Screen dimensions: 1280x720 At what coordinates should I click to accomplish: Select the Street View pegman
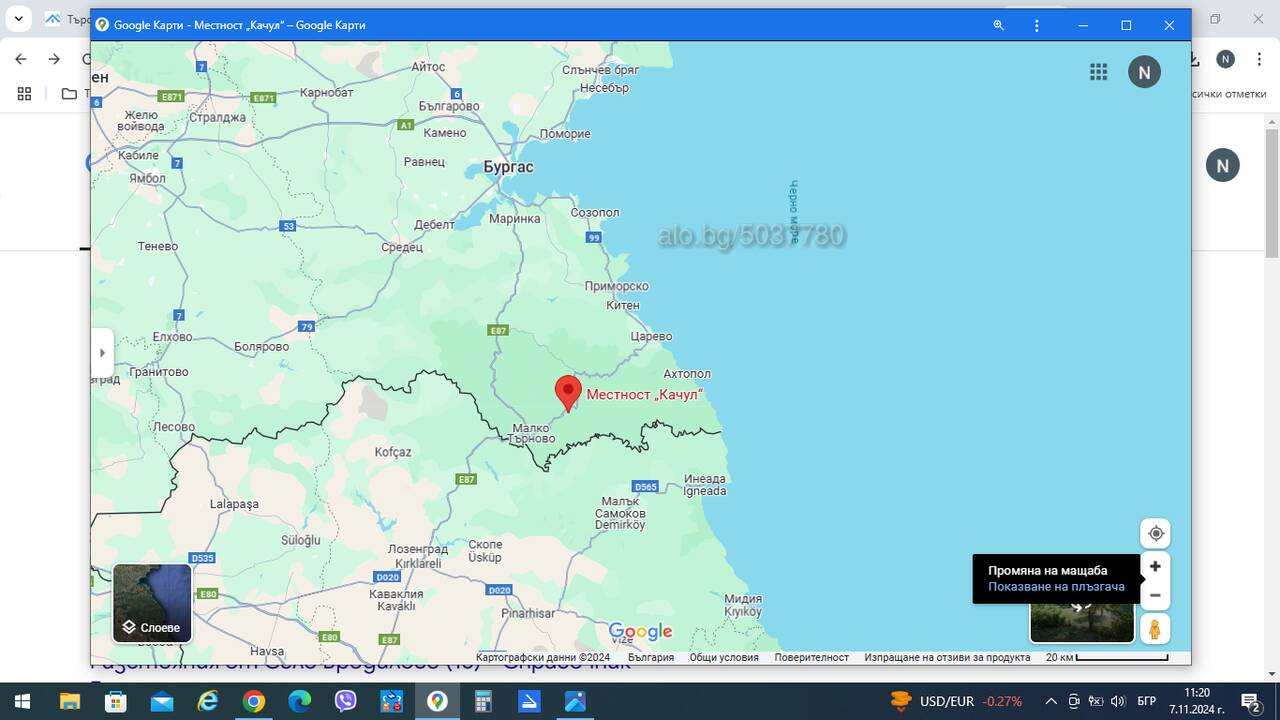tap(1155, 629)
